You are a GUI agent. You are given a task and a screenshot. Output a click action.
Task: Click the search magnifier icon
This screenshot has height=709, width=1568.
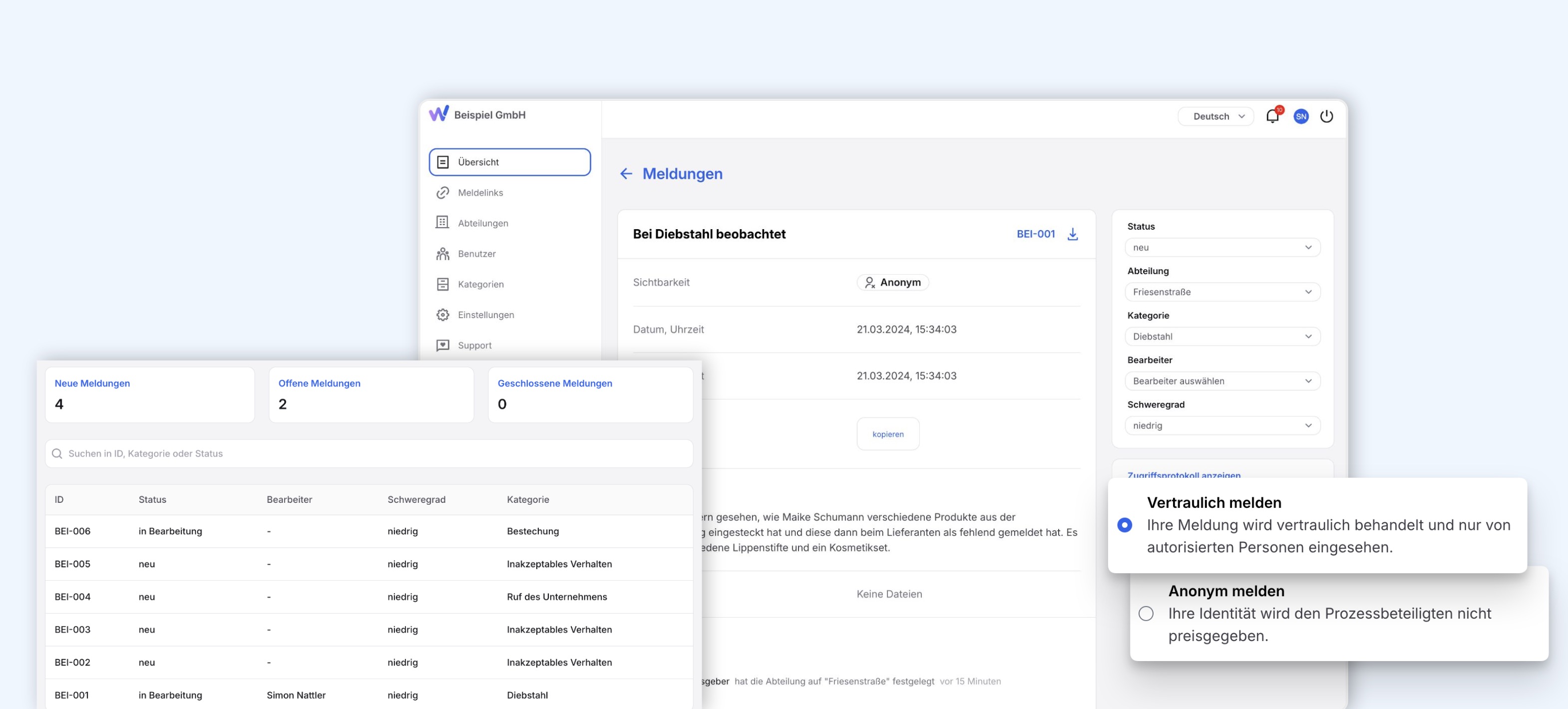point(57,454)
